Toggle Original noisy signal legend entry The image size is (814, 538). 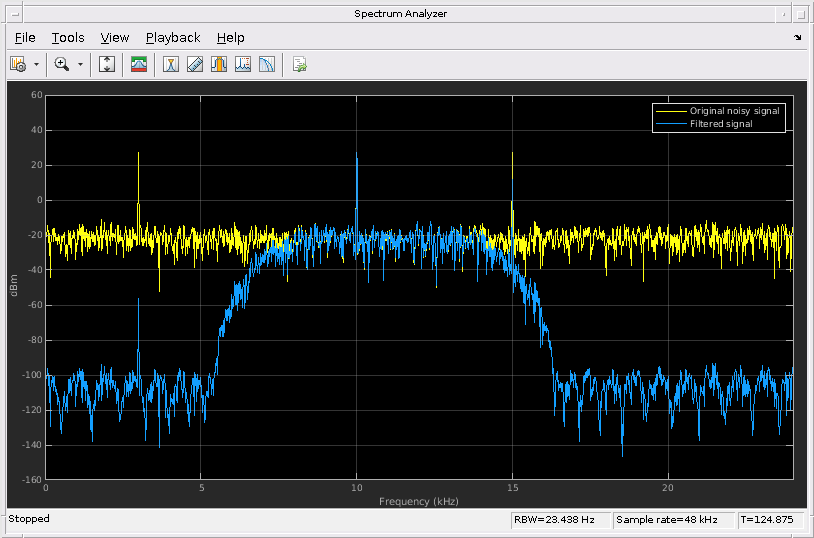734,111
